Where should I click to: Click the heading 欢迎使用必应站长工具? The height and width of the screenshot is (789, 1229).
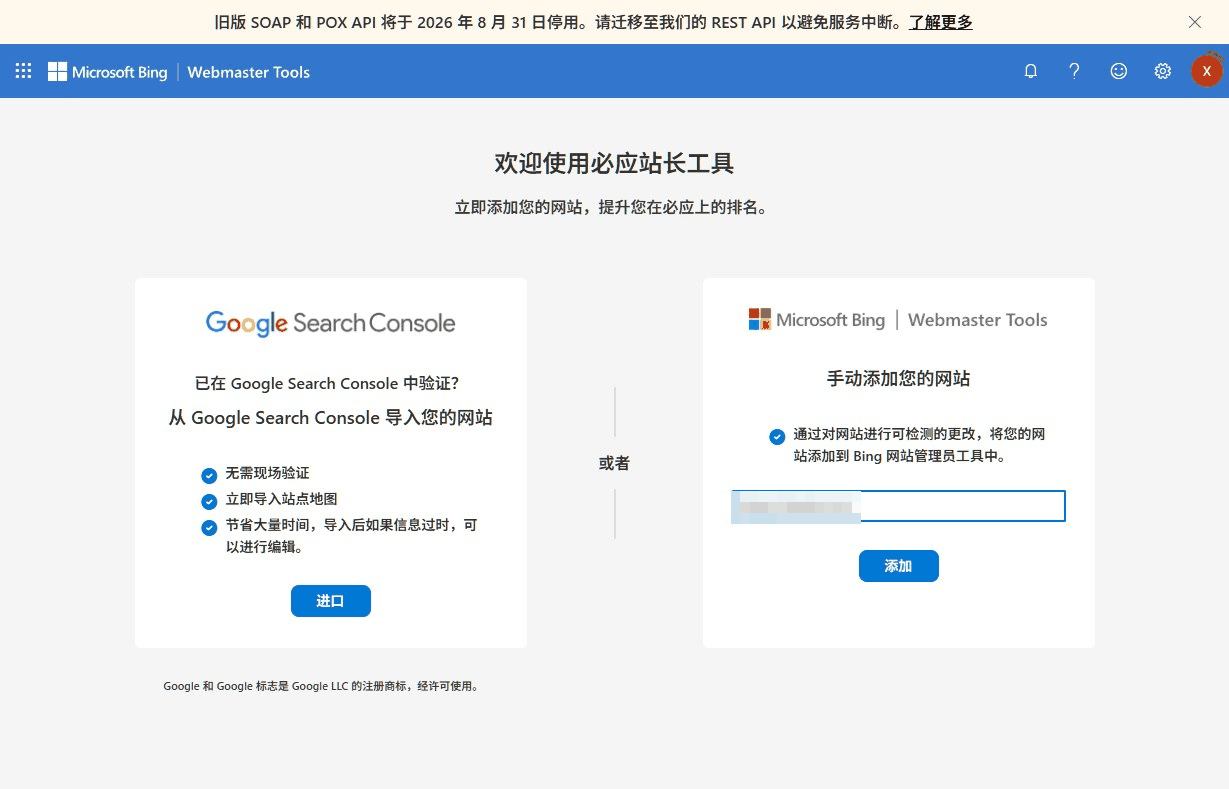point(614,163)
